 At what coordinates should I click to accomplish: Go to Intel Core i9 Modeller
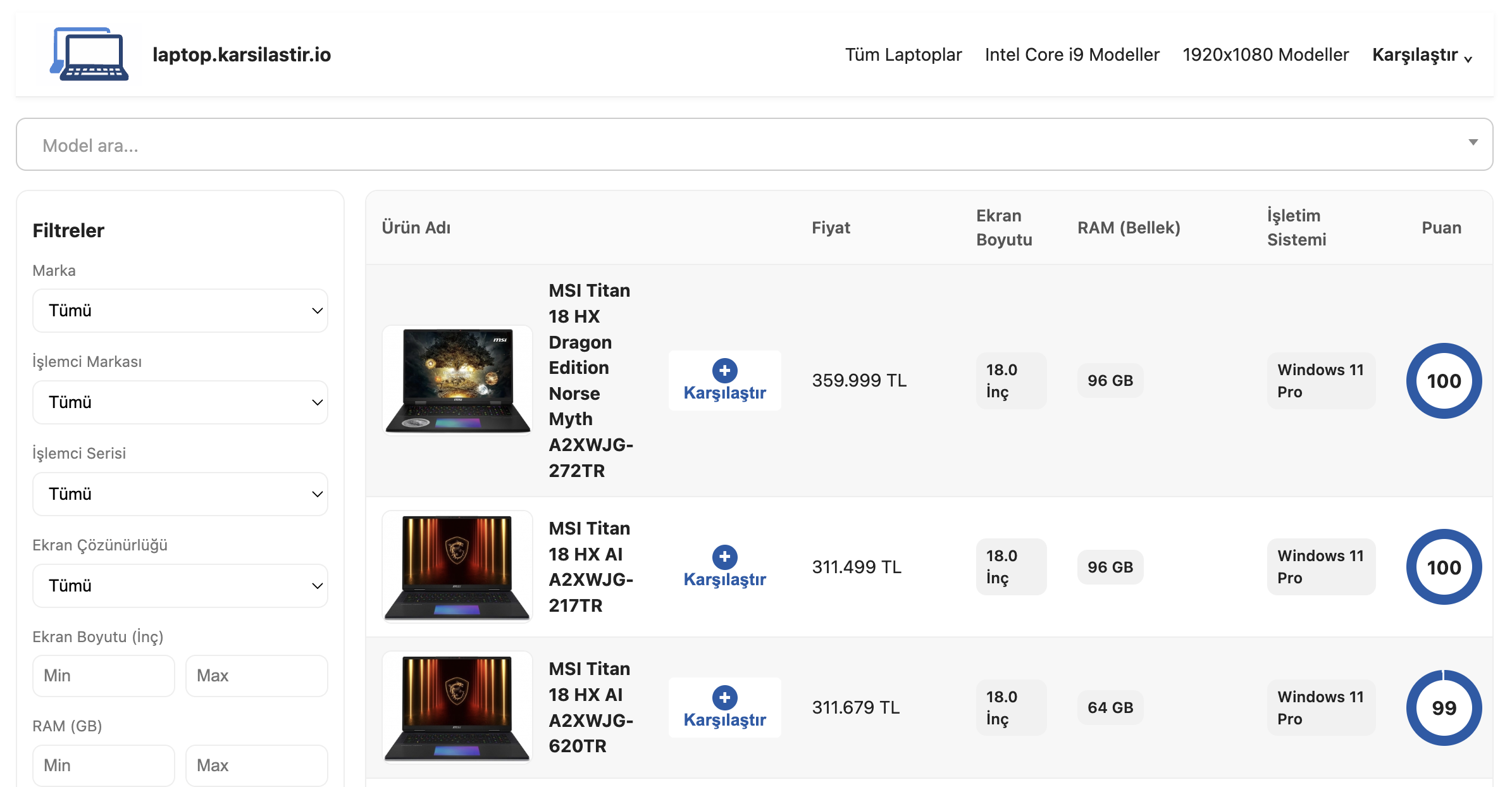click(x=1072, y=55)
